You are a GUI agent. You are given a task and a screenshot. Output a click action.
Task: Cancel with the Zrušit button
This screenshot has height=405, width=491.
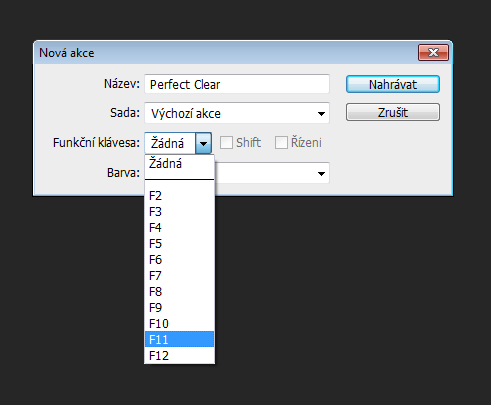click(393, 112)
